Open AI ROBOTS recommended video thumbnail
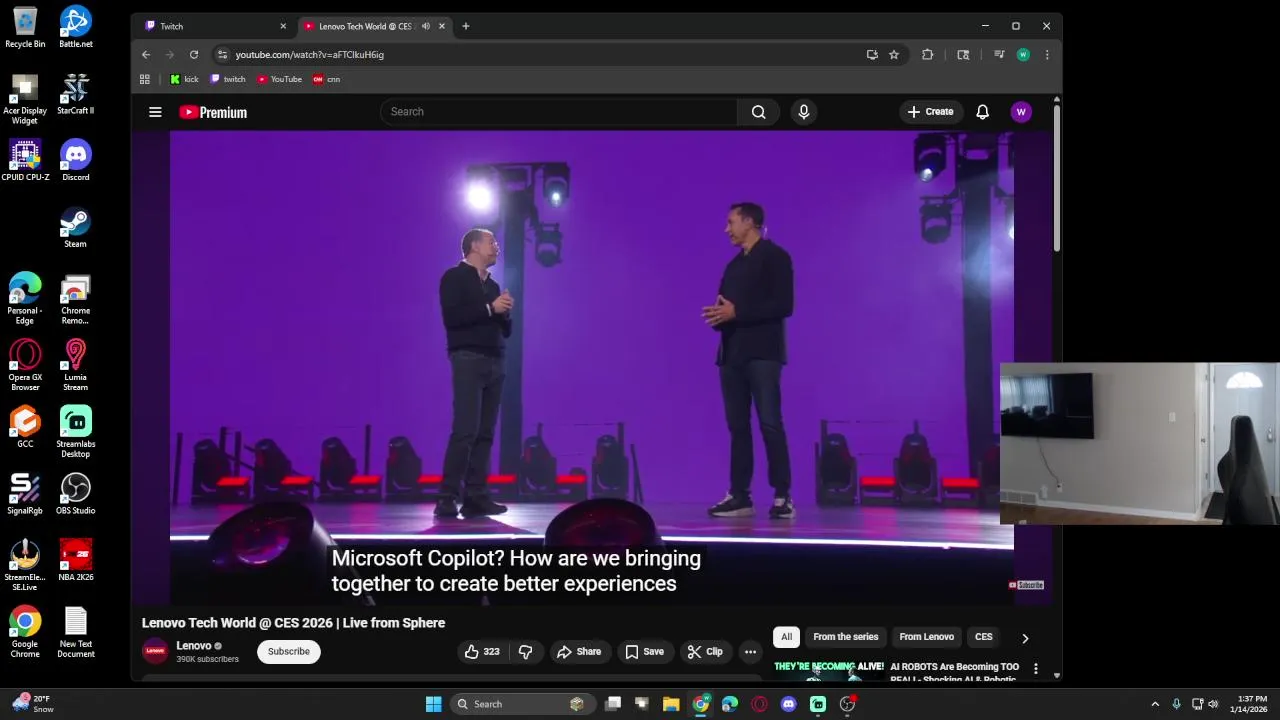The width and height of the screenshot is (1280, 720). (x=828, y=669)
